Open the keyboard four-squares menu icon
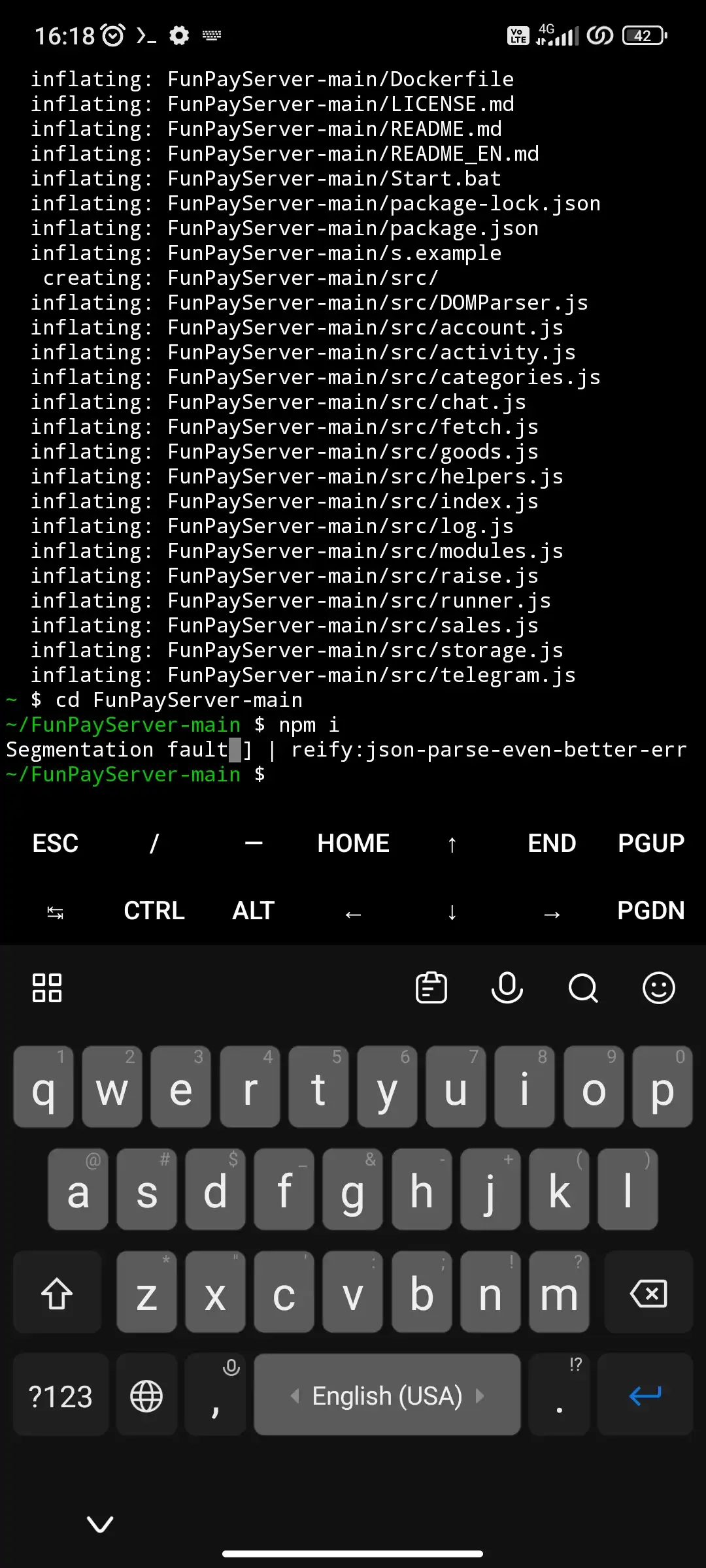 [x=47, y=987]
